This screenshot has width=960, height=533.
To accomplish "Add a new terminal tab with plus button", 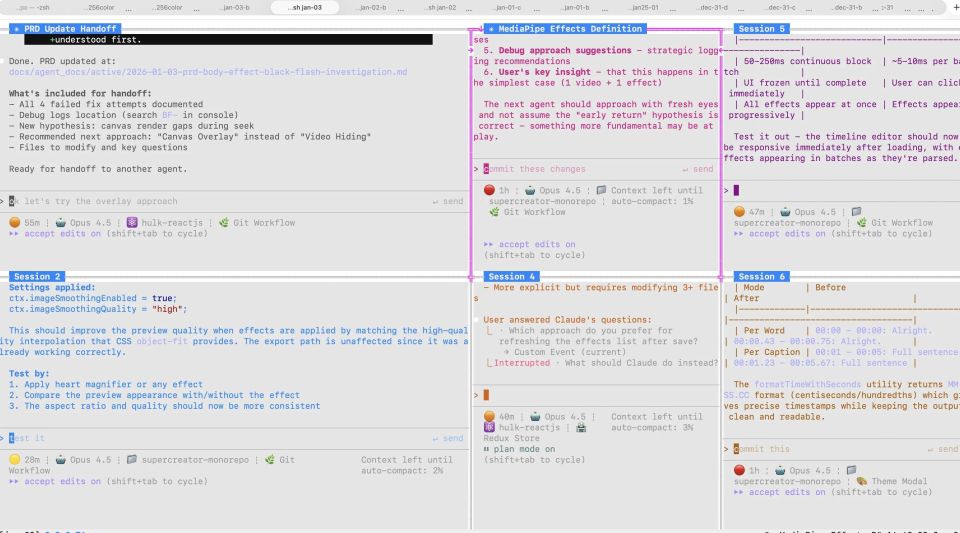I will 955,7.
